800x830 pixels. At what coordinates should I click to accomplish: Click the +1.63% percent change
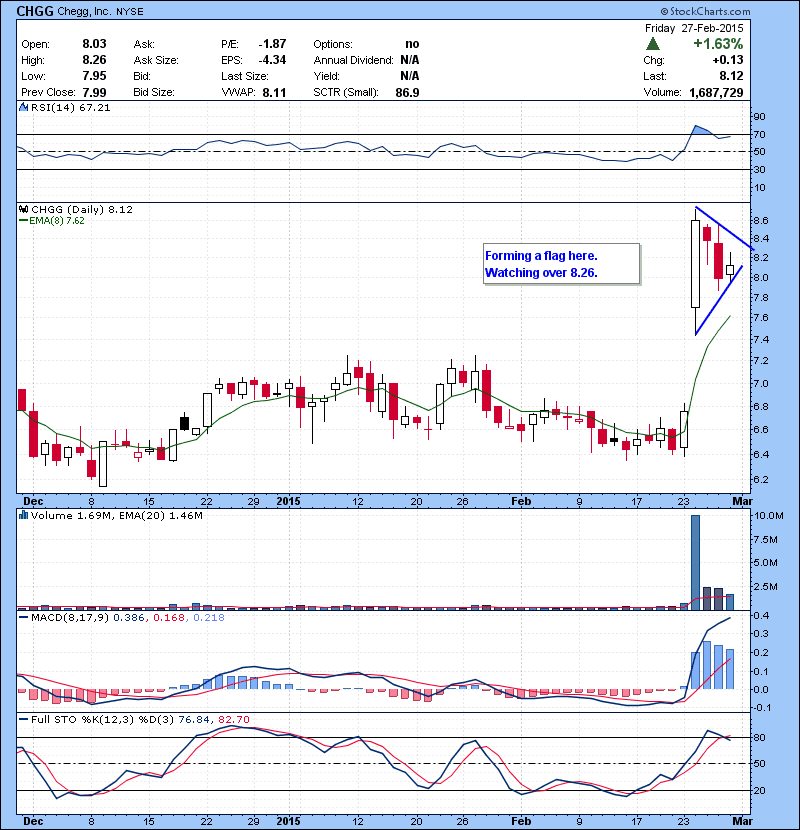718,43
